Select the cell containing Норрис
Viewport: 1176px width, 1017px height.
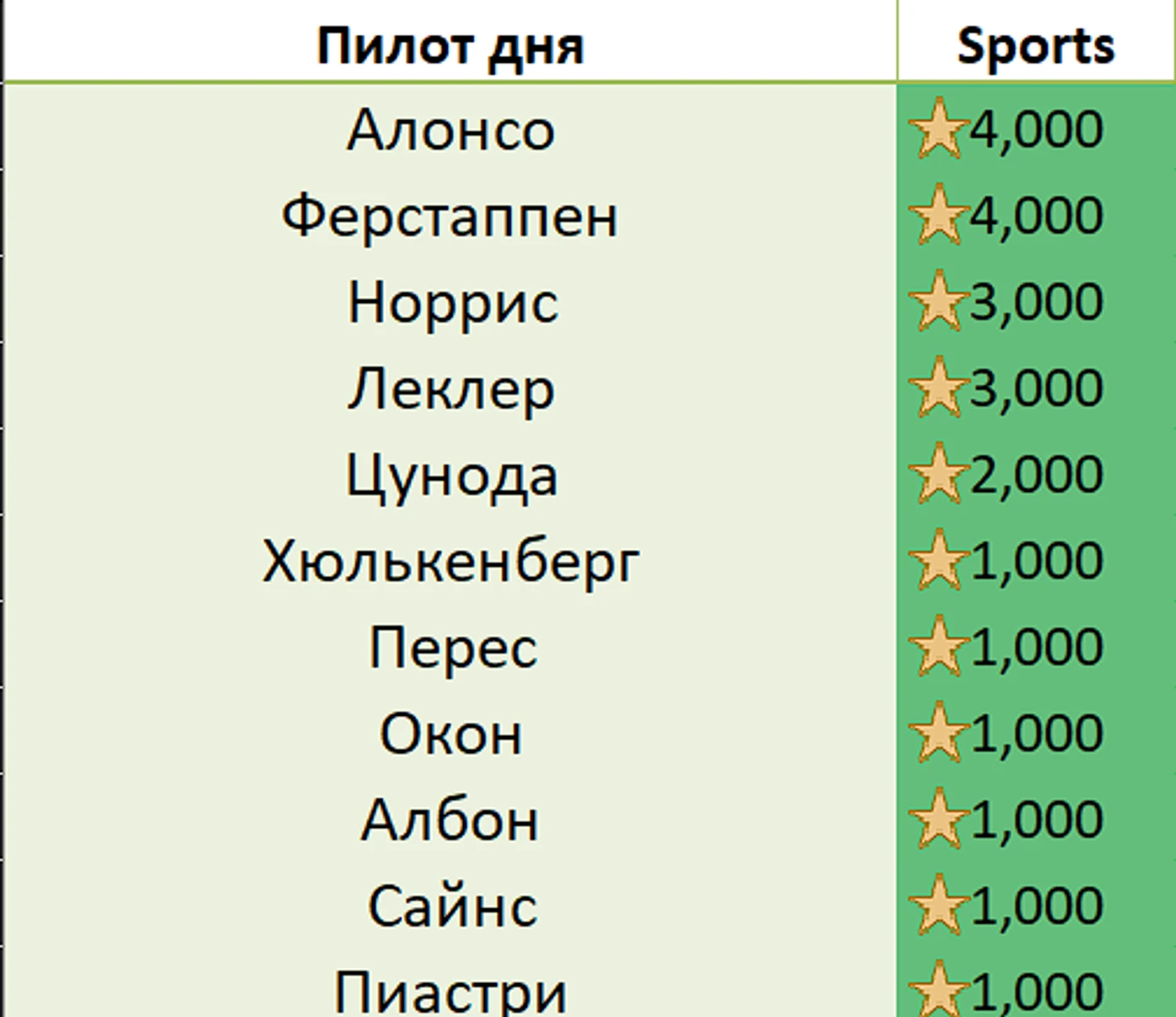(x=450, y=303)
